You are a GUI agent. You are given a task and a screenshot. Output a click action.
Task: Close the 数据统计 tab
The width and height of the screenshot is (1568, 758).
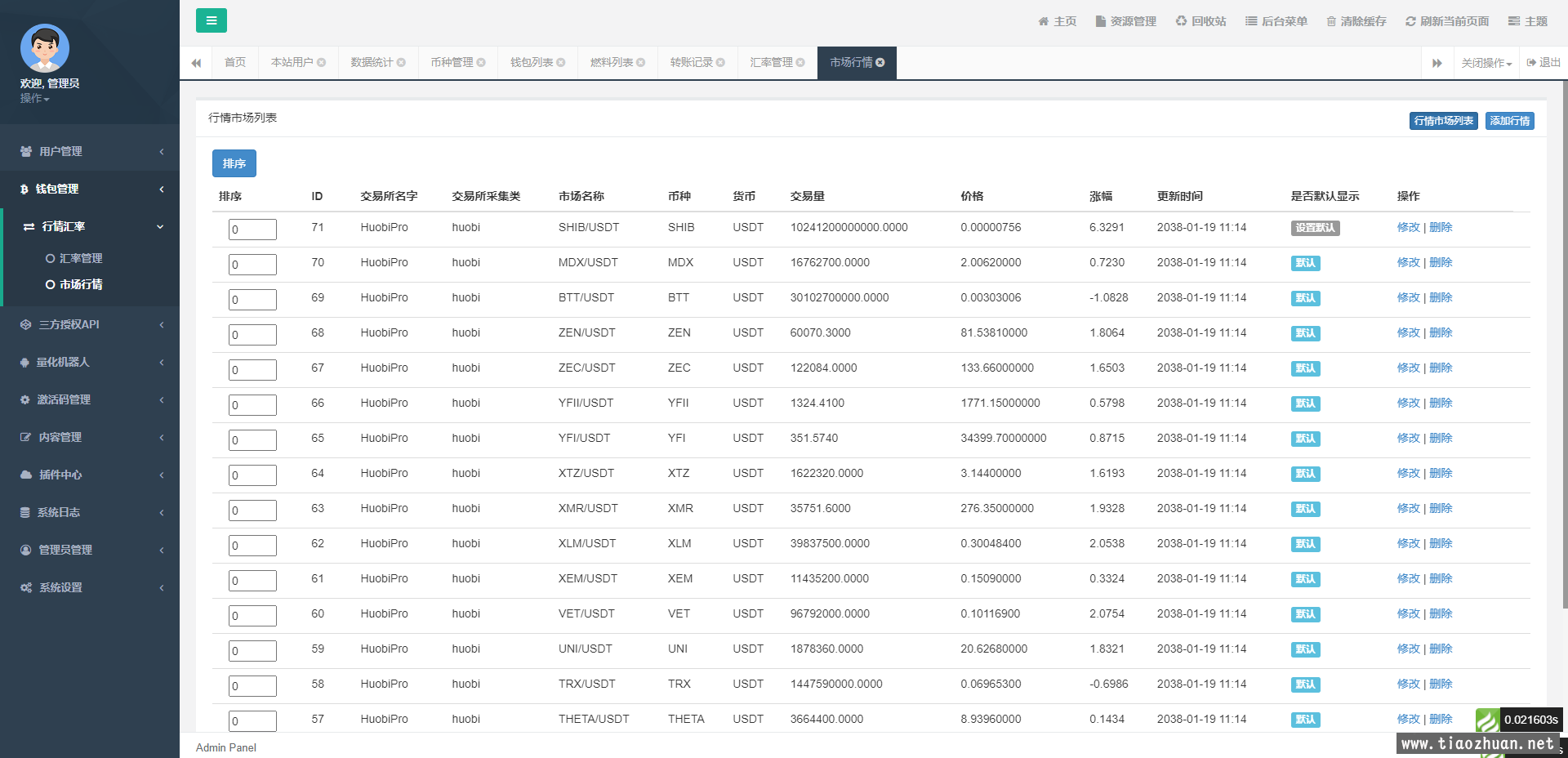click(401, 62)
